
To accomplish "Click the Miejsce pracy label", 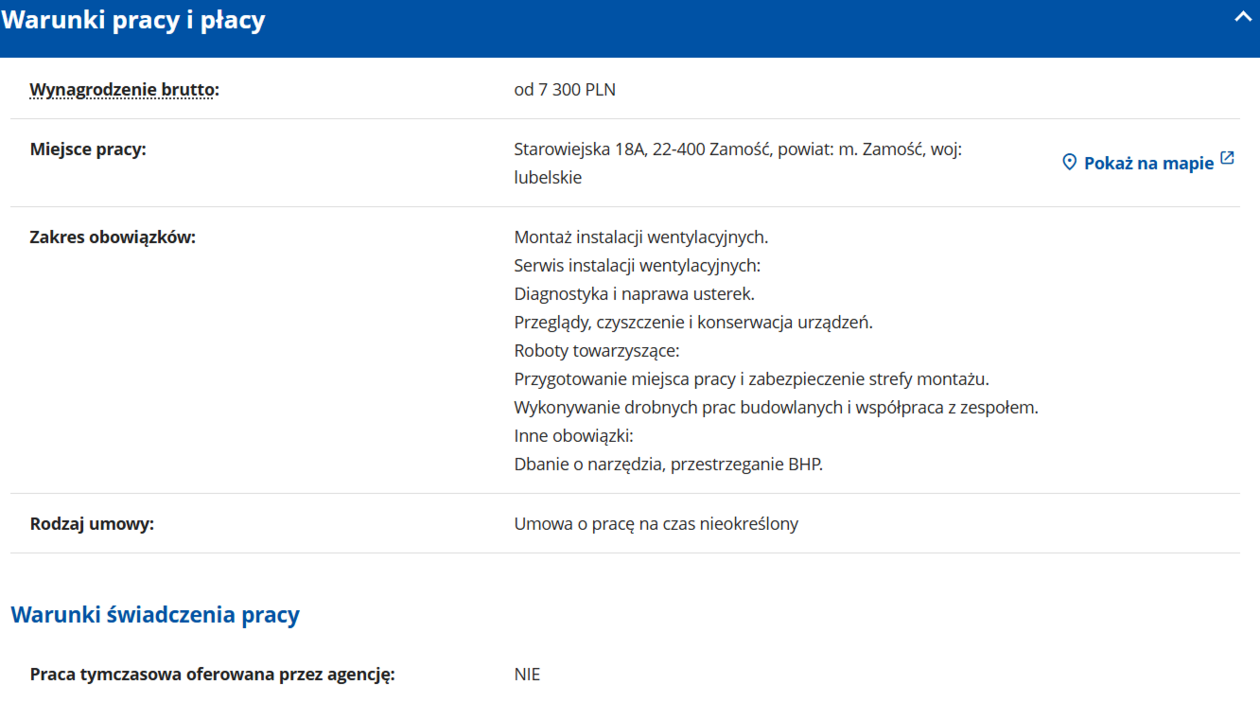I will pyautogui.click(x=88, y=149).
